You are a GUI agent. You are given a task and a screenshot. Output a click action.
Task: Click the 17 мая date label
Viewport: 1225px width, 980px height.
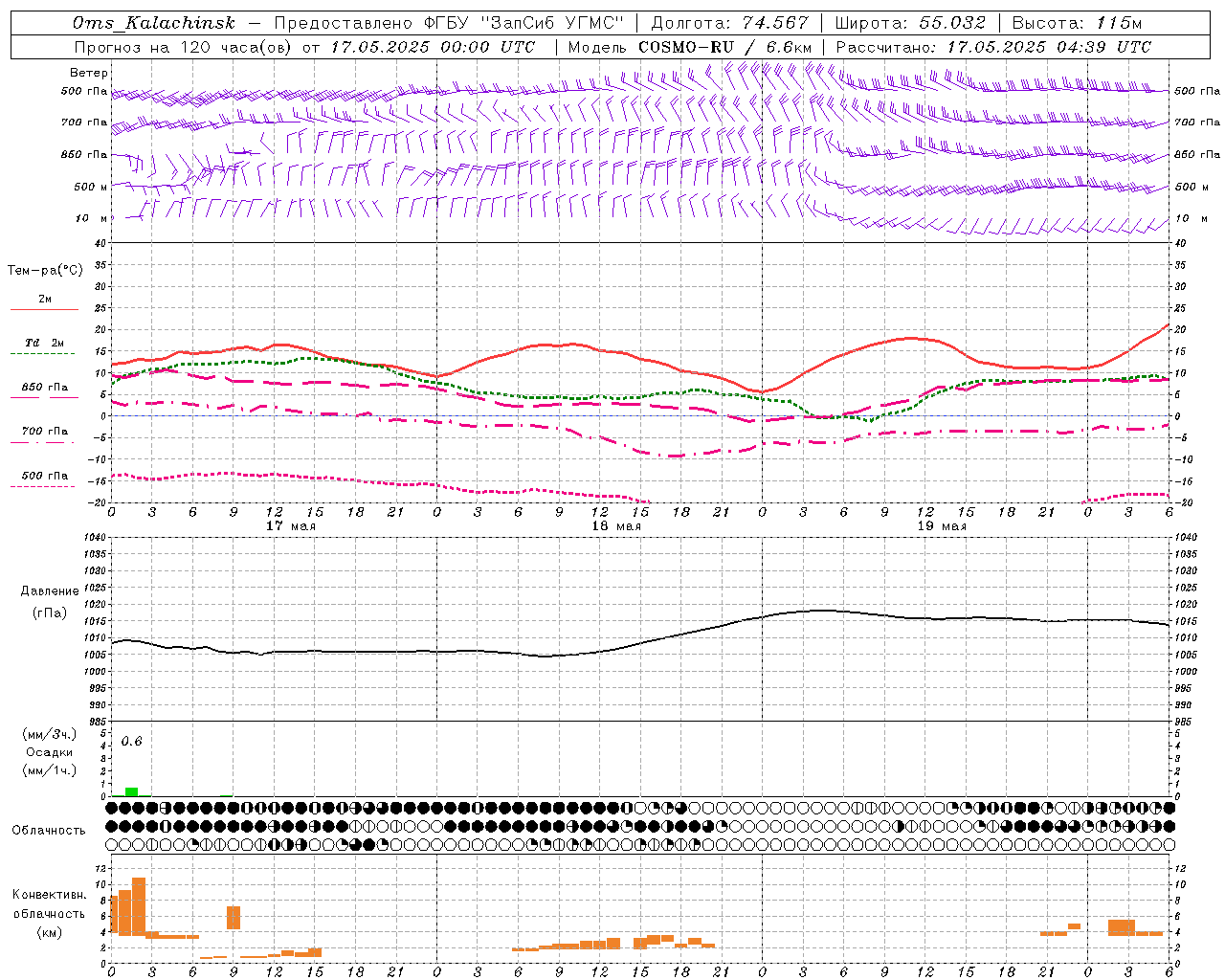coord(291,526)
